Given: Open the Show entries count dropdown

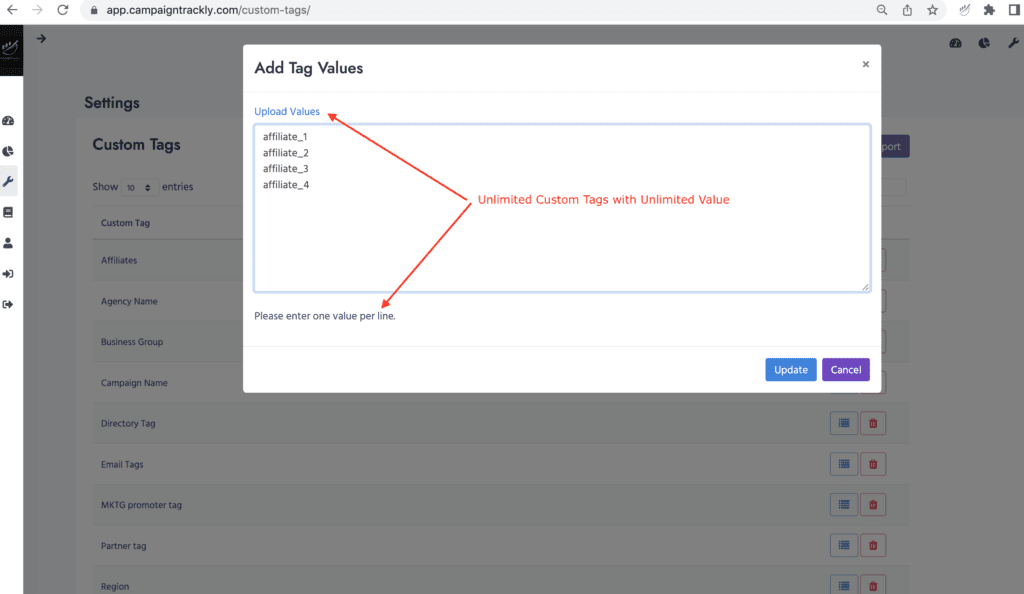Looking at the screenshot, I should (x=139, y=187).
